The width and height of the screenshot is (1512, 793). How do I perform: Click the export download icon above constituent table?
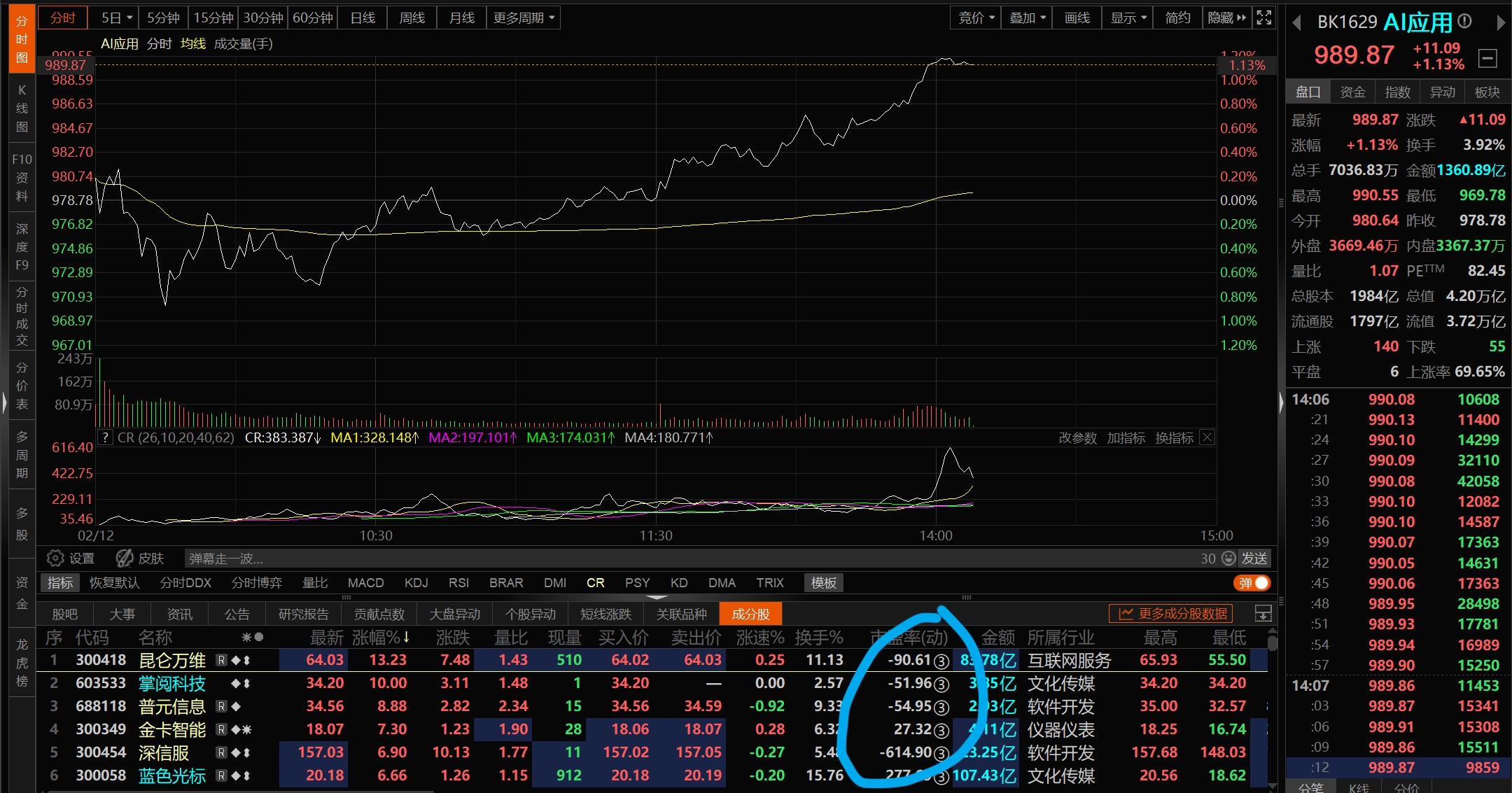[x=1263, y=614]
